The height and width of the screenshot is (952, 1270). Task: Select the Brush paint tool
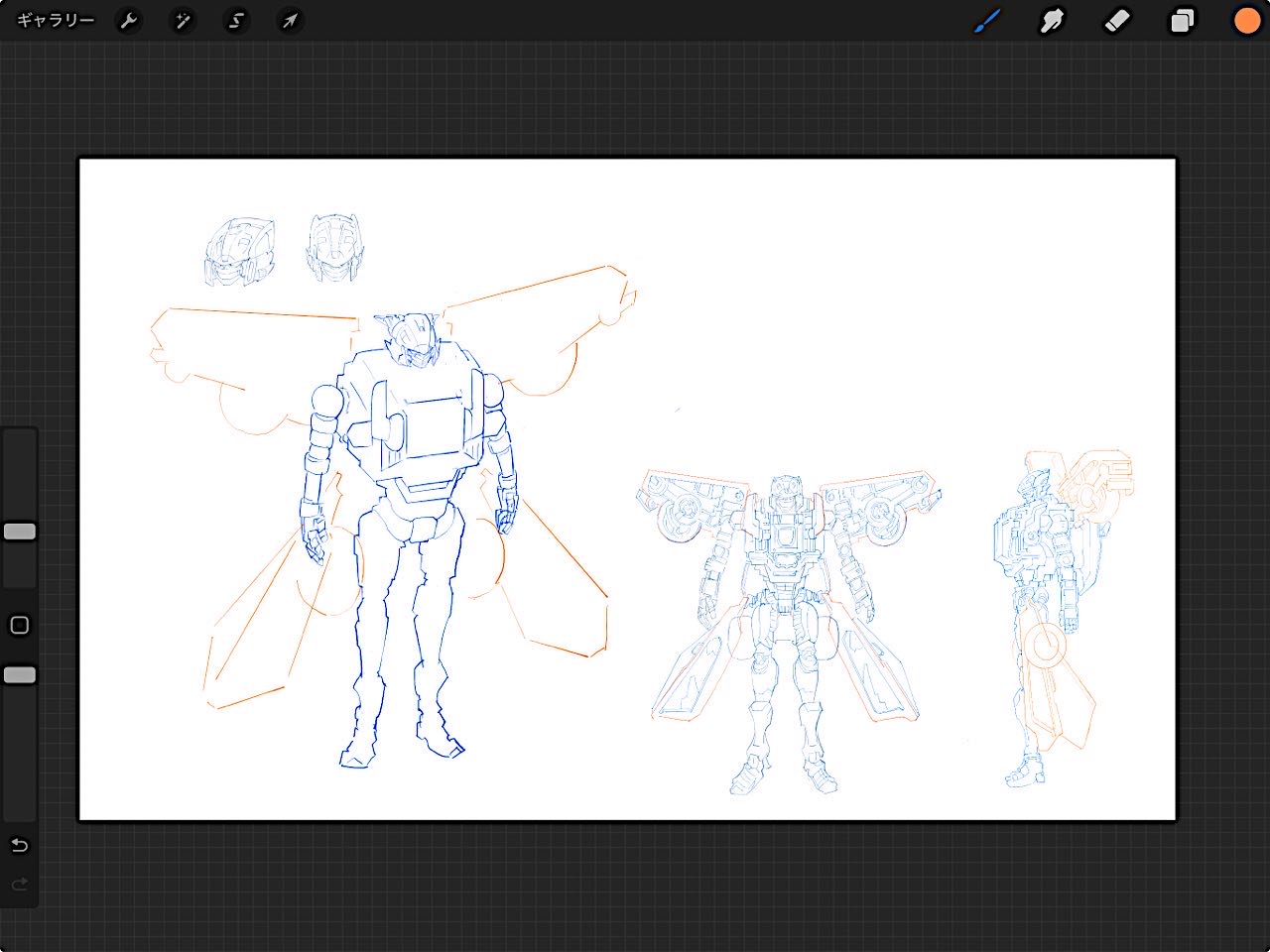coord(987,20)
